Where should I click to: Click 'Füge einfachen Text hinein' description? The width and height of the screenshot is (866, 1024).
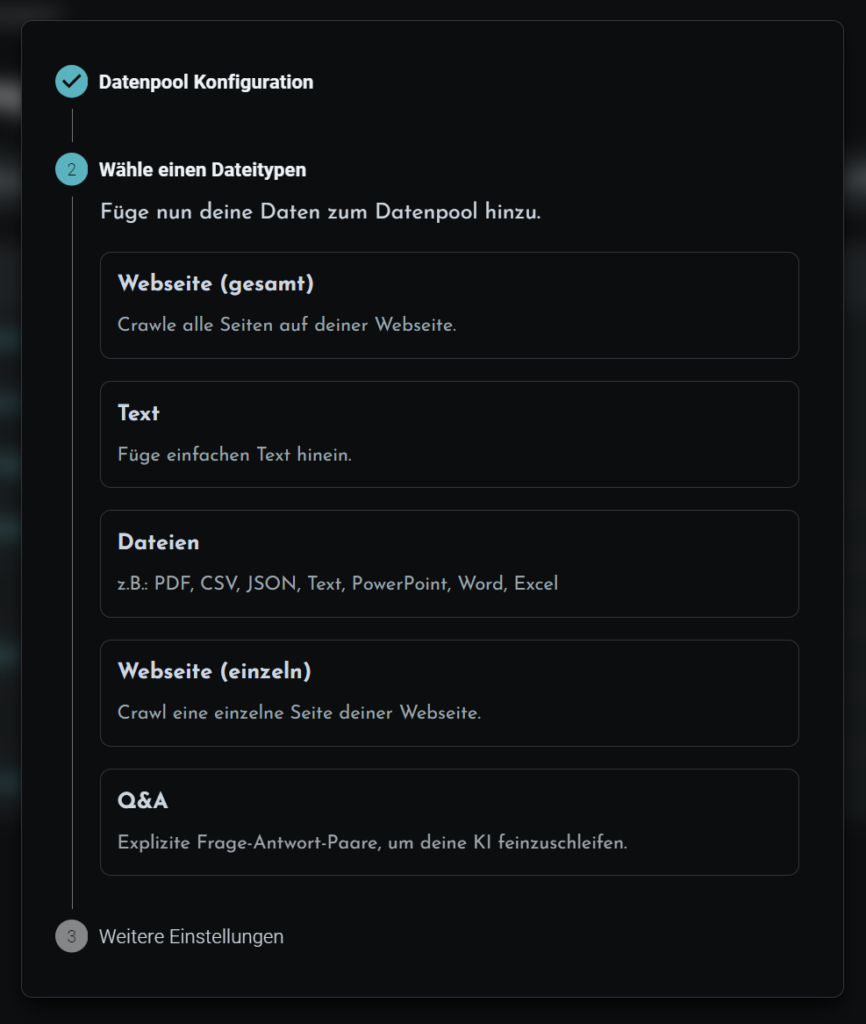pyautogui.click(x=234, y=455)
